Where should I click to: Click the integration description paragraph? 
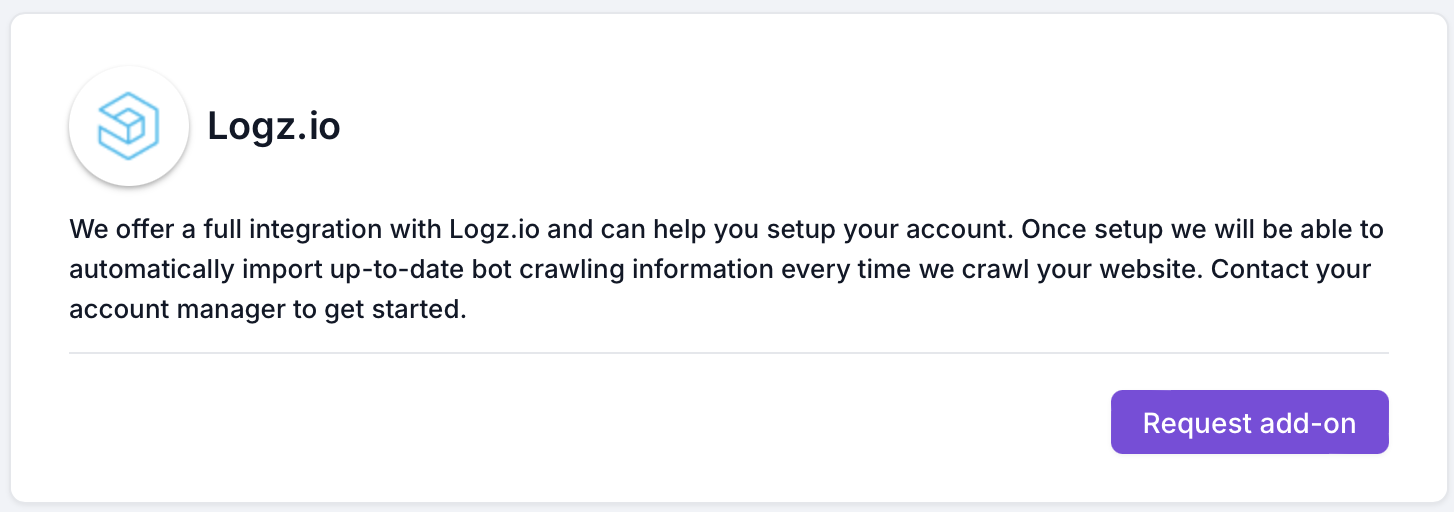click(726, 270)
